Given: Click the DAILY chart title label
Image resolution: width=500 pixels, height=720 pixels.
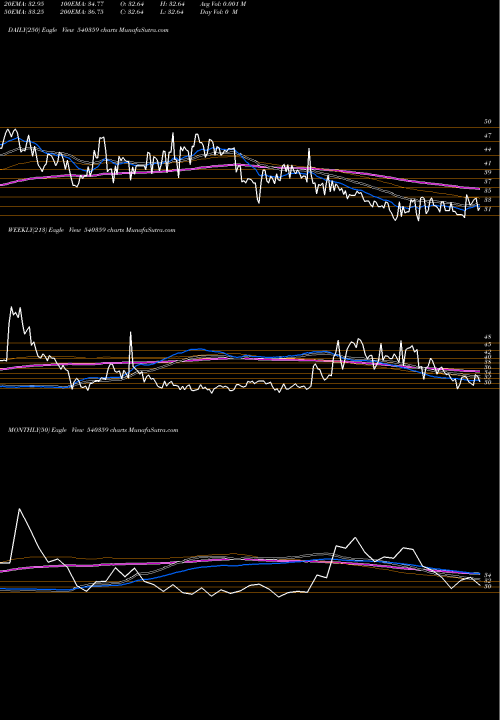Looking at the screenshot, I should [88, 30].
